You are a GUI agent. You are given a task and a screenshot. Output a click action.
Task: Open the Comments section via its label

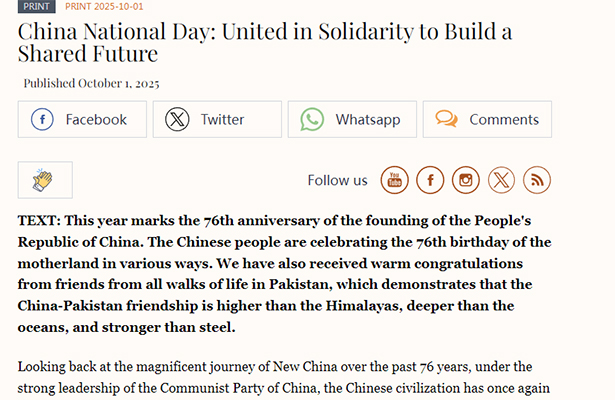504,120
